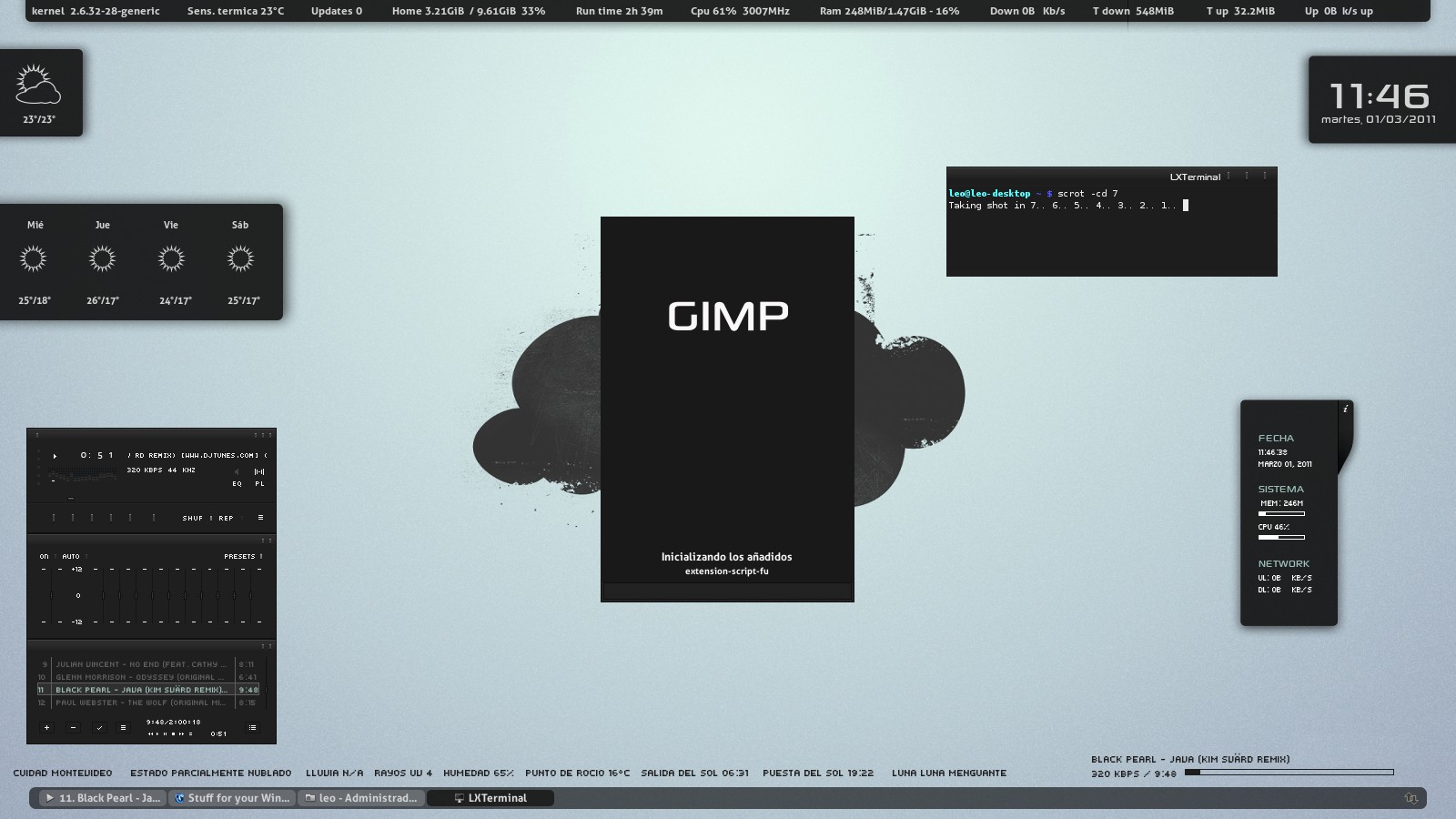
Task: Select track 9 Julian Vincent - No End
Action: point(147,664)
